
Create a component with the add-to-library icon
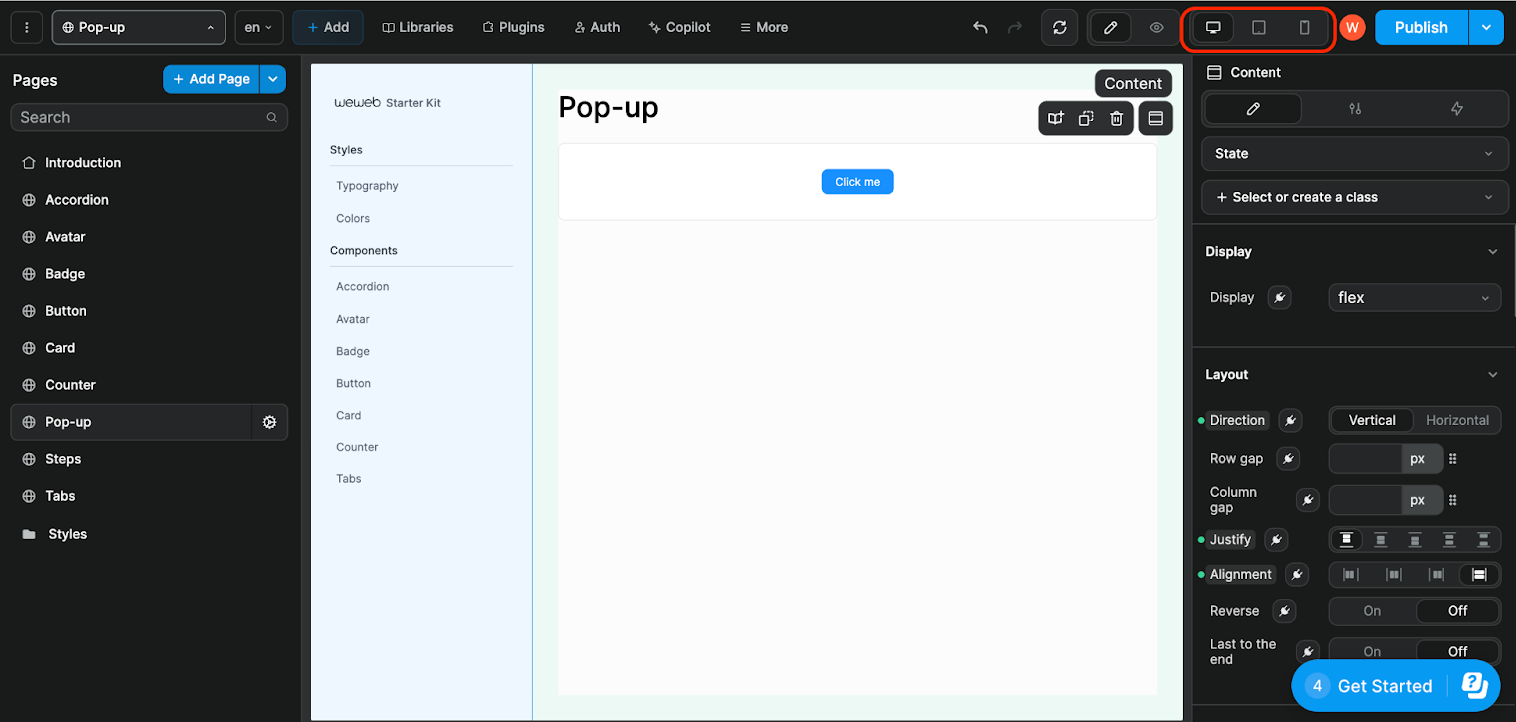[x=1056, y=118]
